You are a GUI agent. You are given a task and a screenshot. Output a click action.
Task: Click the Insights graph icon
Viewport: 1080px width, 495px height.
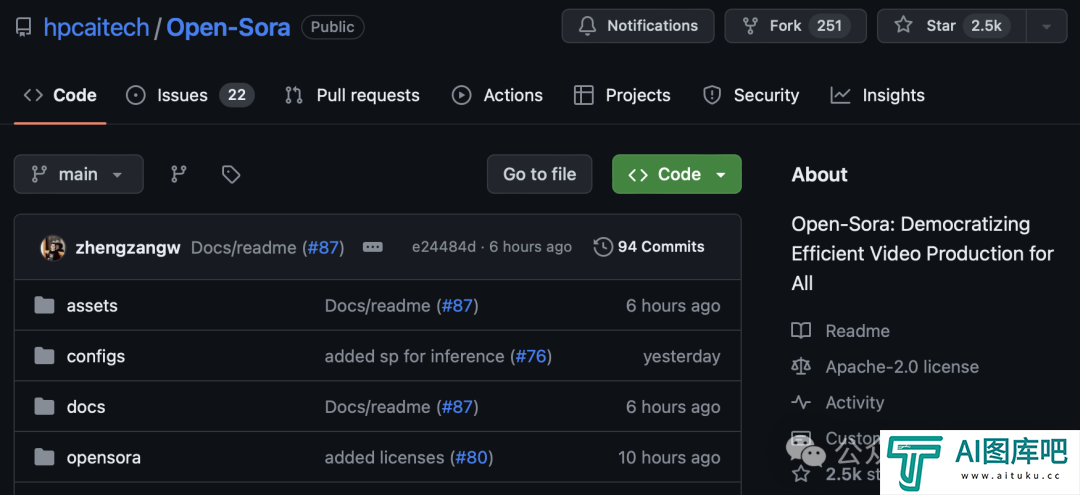pyautogui.click(x=840, y=95)
